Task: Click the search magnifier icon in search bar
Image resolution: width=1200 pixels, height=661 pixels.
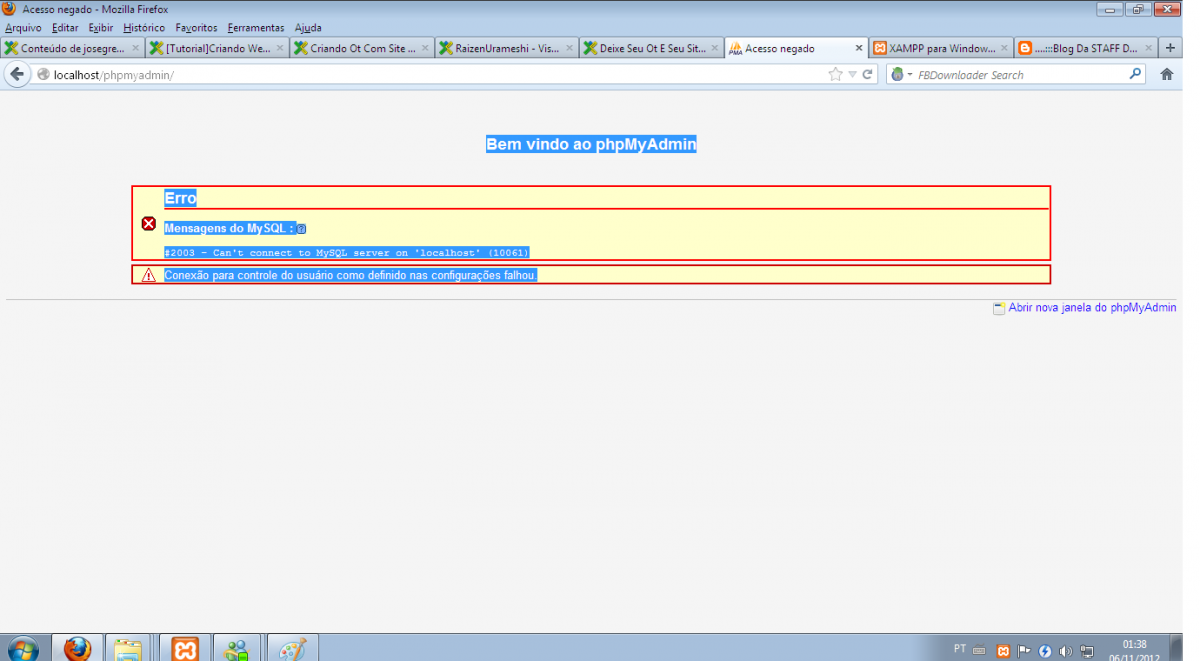Action: click(x=1136, y=74)
